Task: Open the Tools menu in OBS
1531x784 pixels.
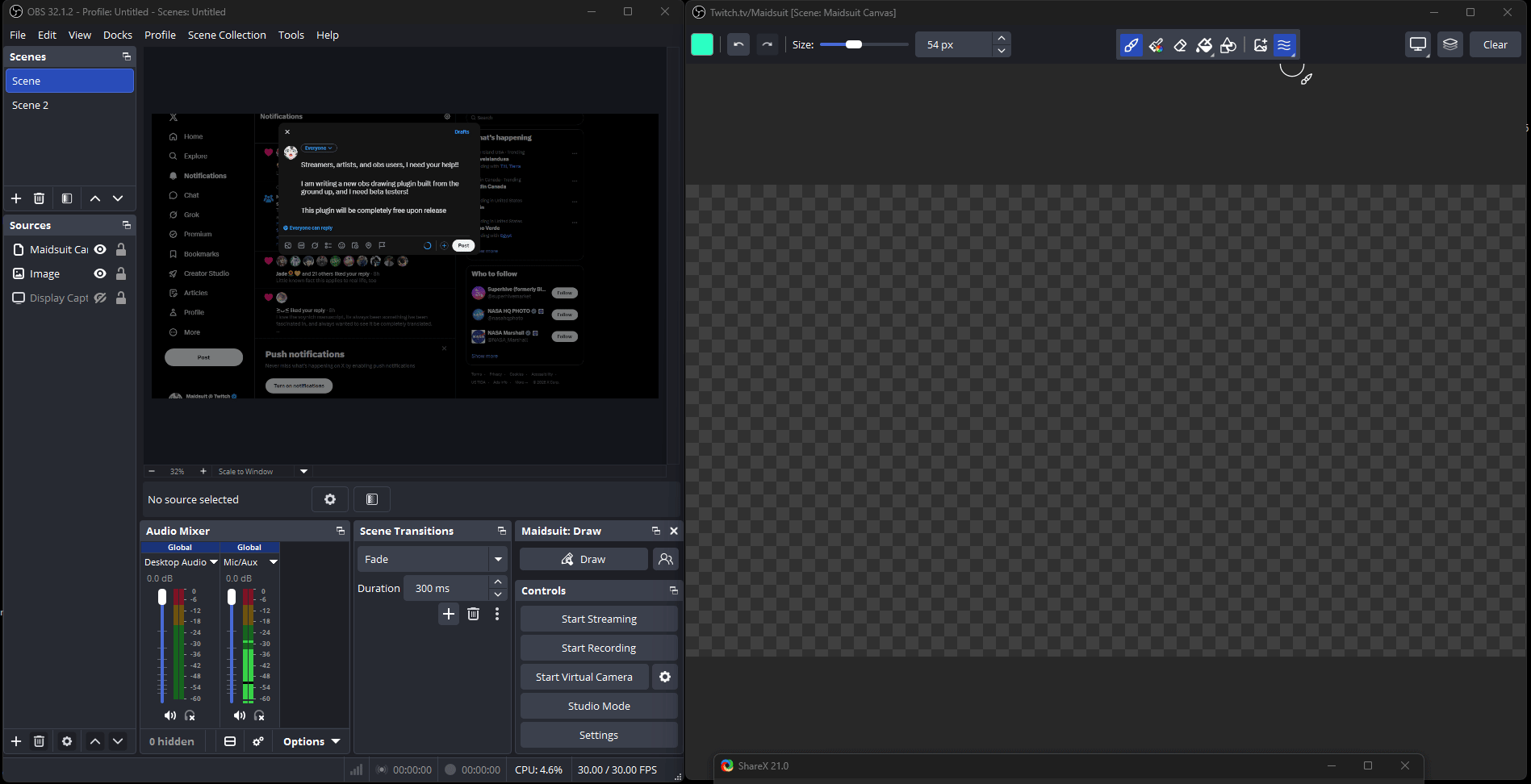Action: click(x=291, y=35)
